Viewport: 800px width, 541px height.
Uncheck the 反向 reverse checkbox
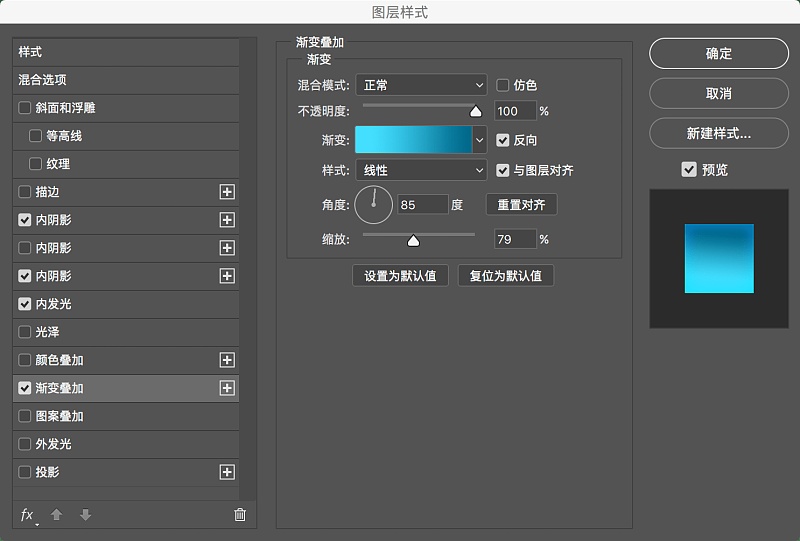pyautogui.click(x=503, y=140)
